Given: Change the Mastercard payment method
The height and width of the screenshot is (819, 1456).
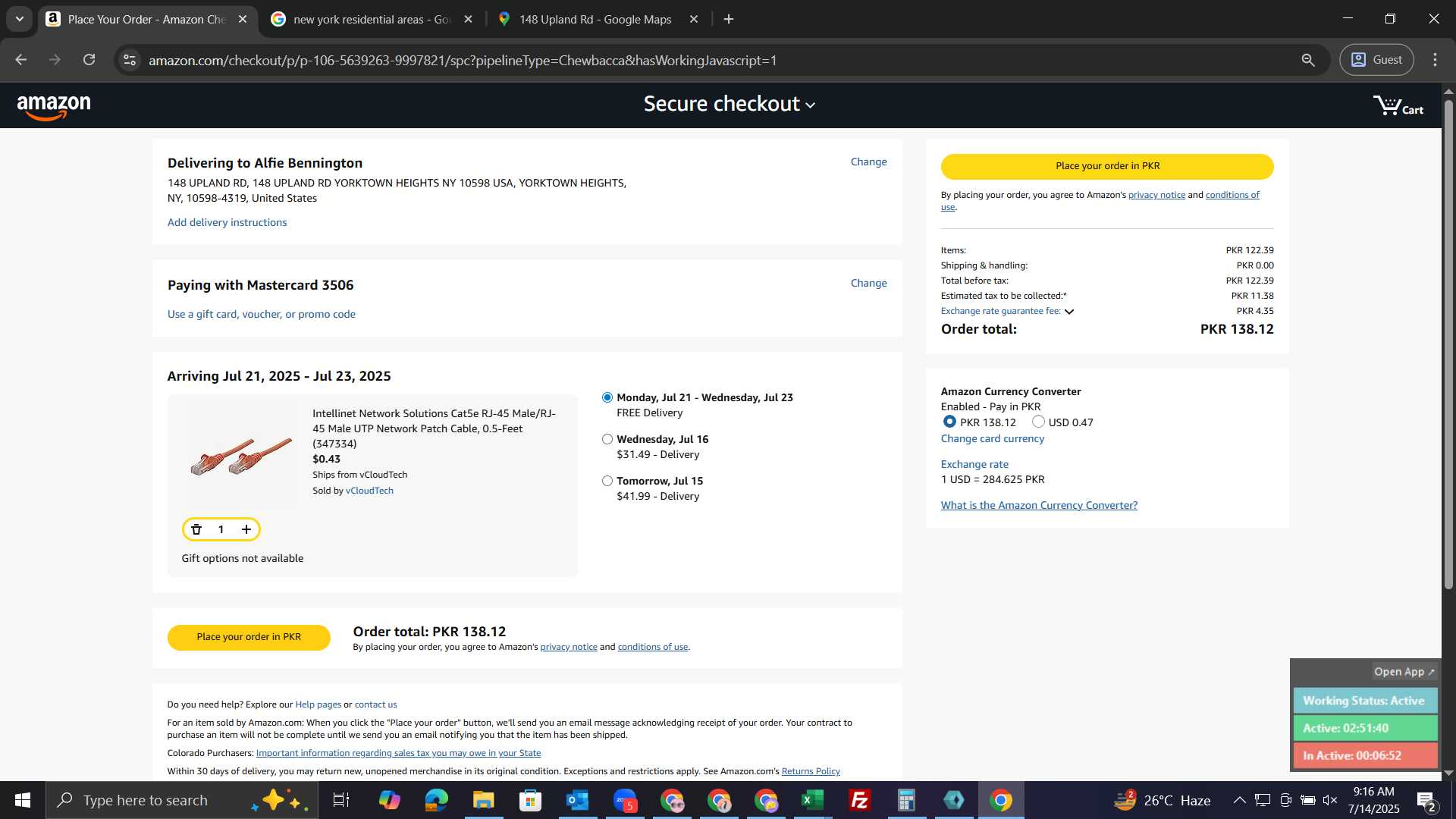Looking at the screenshot, I should [868, 283].
